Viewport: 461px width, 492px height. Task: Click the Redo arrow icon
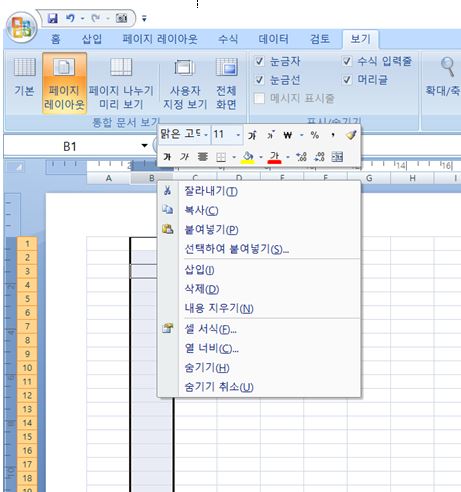(x=96, y=18)
